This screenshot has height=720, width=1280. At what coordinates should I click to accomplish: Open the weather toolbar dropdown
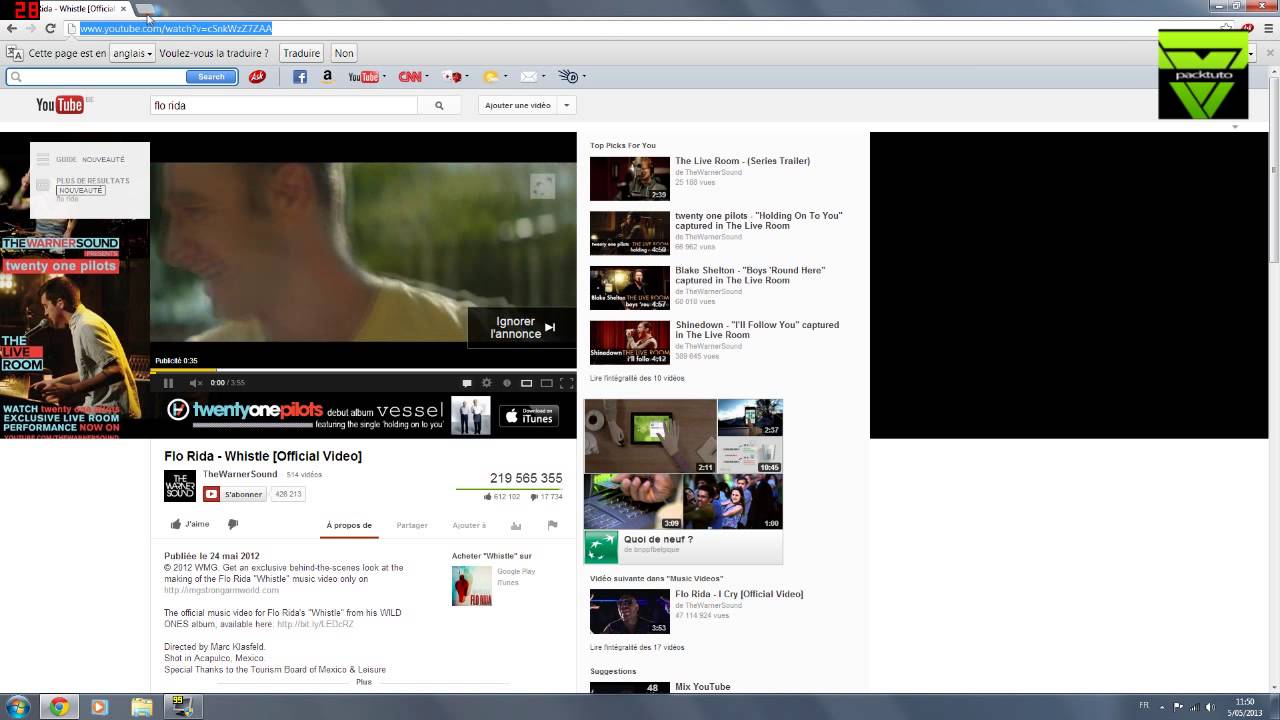coord(495,77)
